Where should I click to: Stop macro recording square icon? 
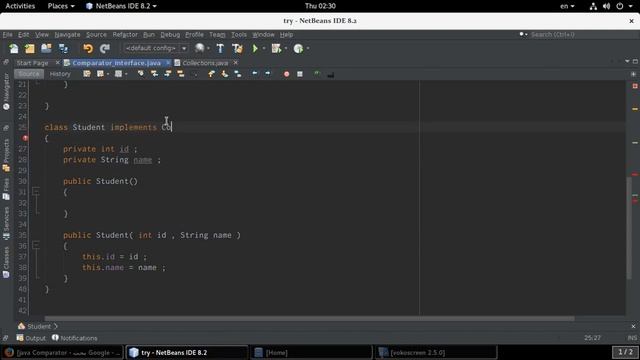(300, 74)
